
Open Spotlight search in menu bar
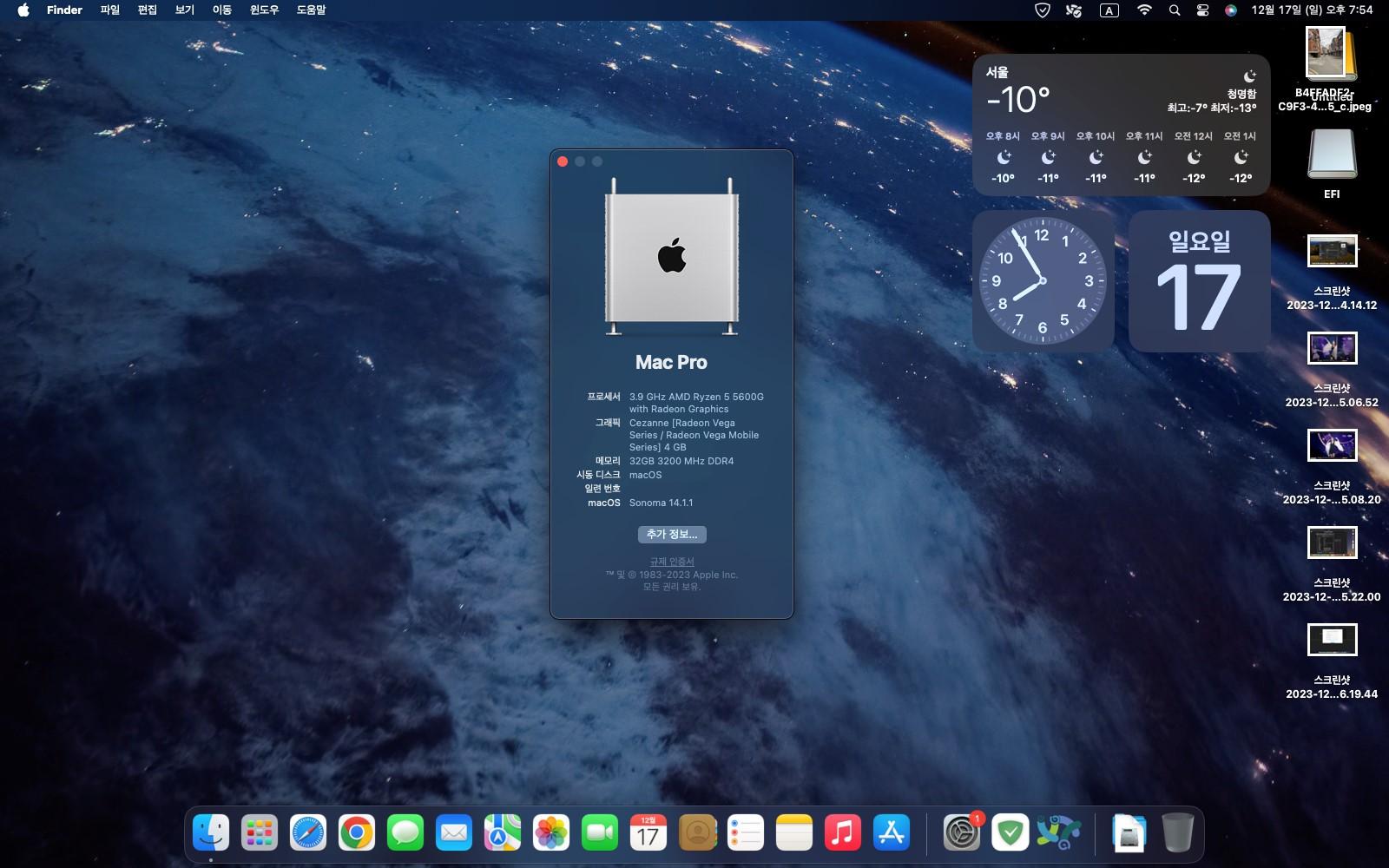(x=1175, y=10)
